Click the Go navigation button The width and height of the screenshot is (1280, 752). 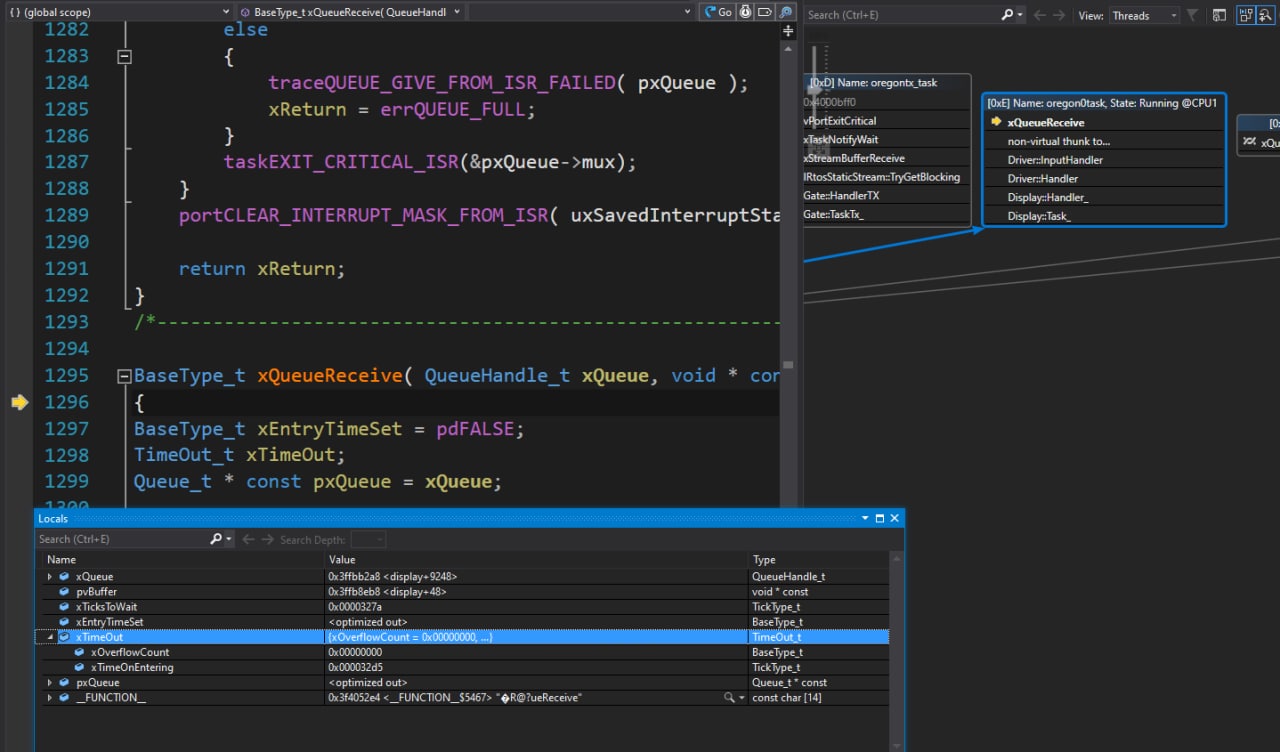pos(718,13)
